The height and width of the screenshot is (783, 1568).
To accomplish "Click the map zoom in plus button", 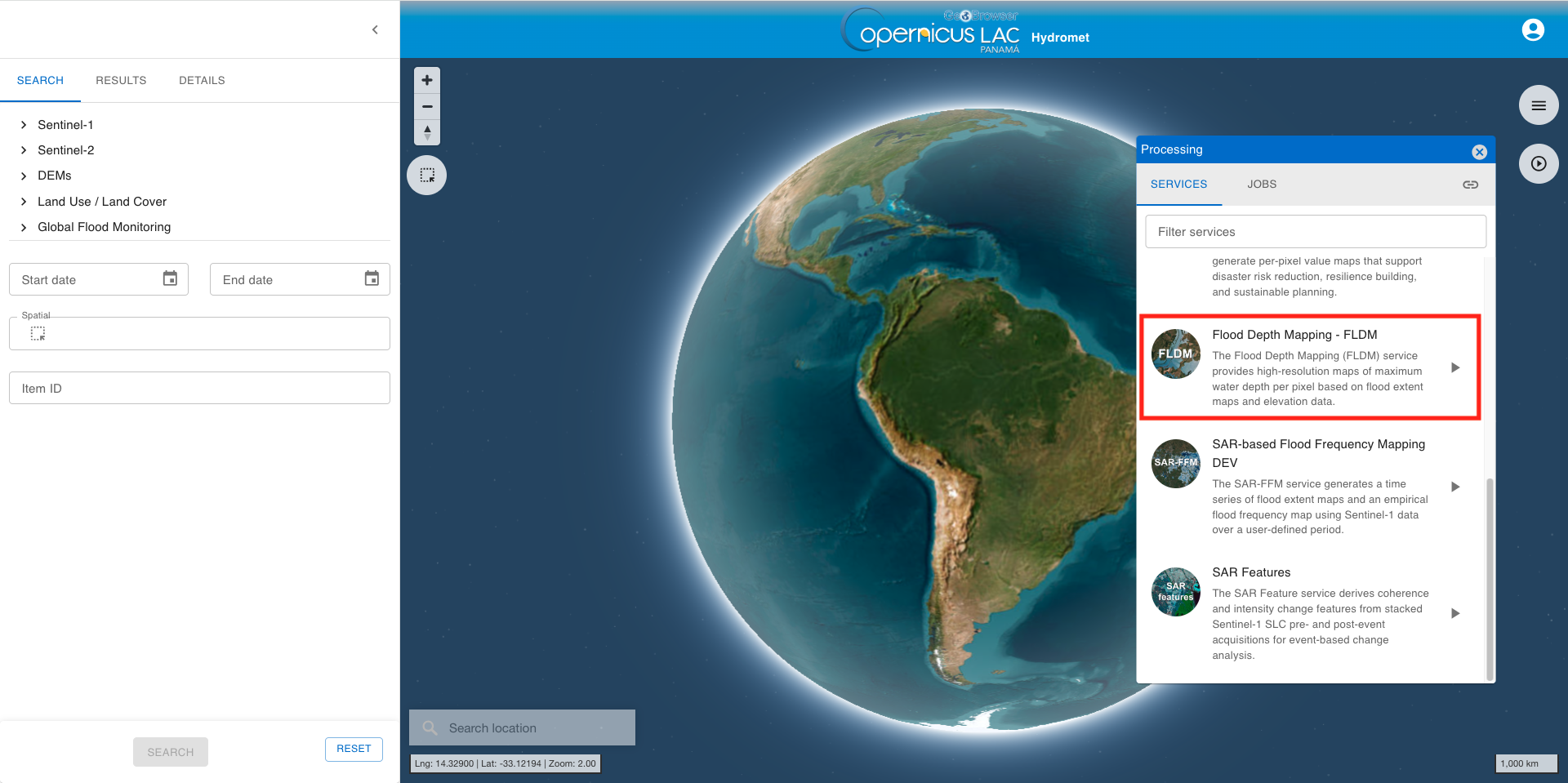I will (426, 80).
